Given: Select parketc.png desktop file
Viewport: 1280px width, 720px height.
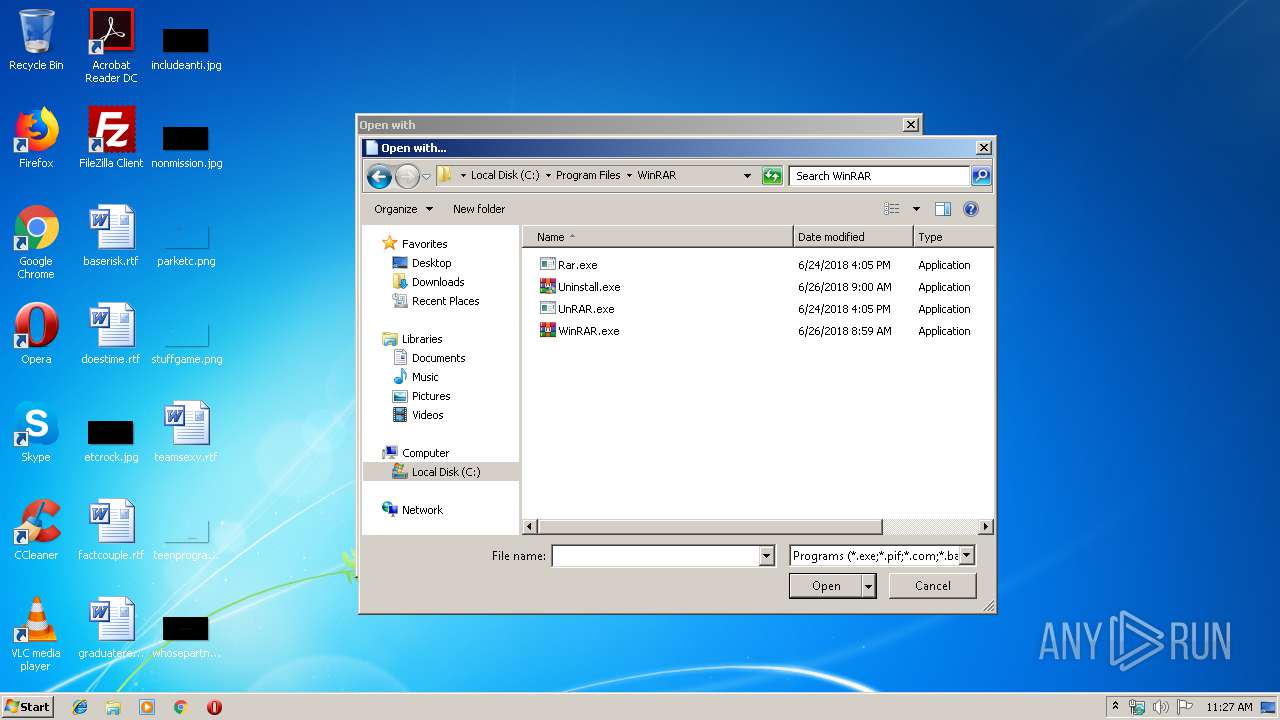Looking at the screenshot, I should click(x=186, y=244).
